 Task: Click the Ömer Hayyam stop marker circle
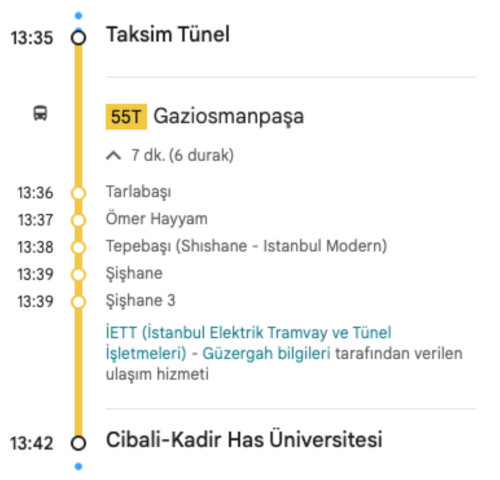pyautogui.click(x=78, y=220)
